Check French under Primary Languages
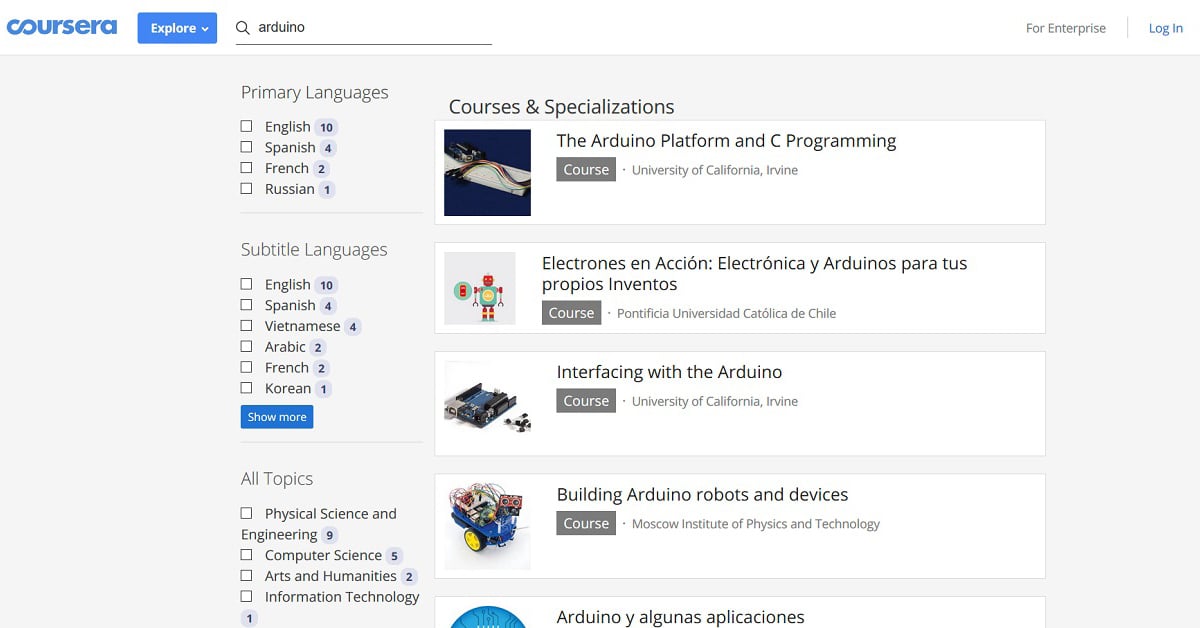Image resolution: width=1200 pixels, height=628 pixels. (x=246, y=168)
